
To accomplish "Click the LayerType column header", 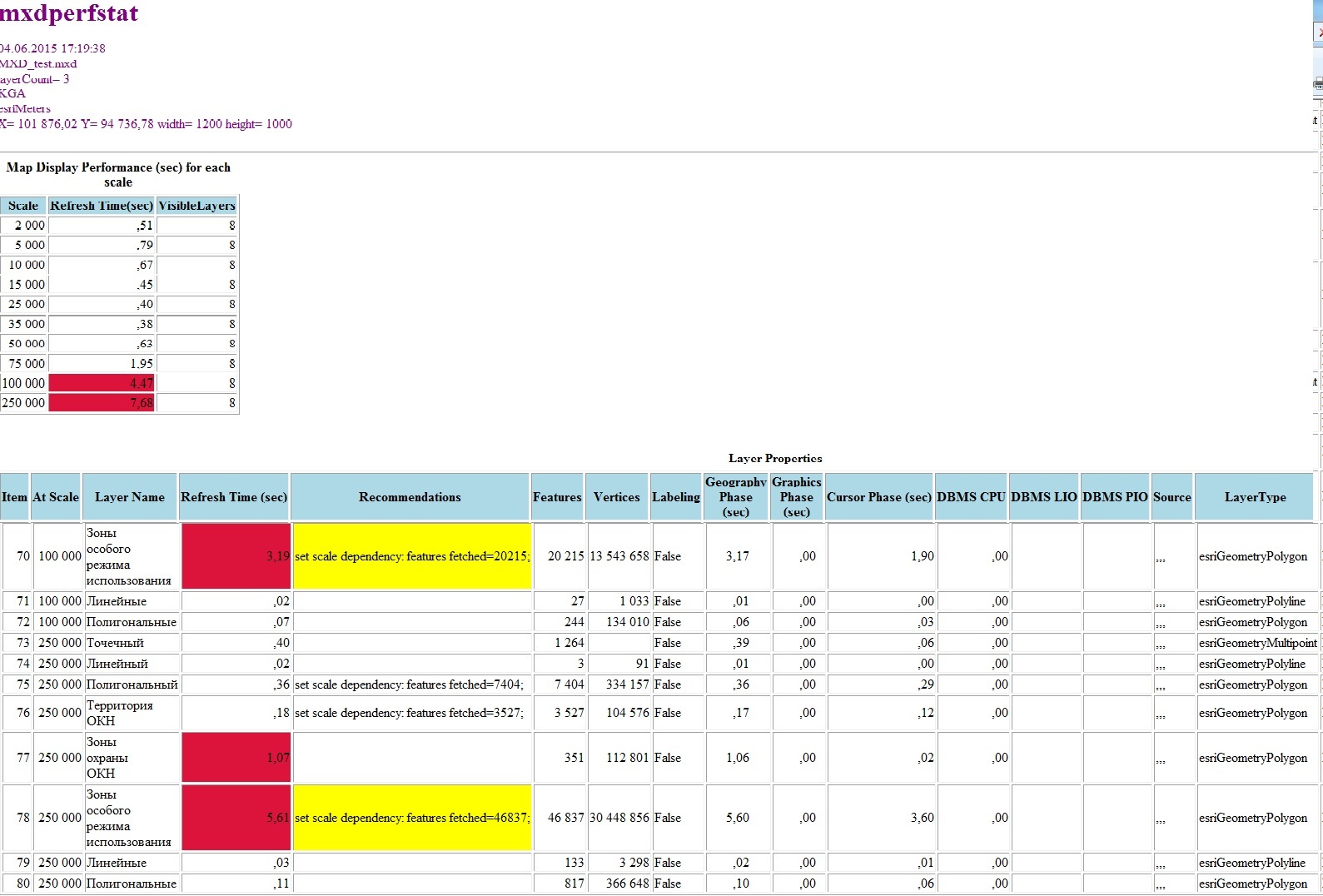I will (1255, 497).
